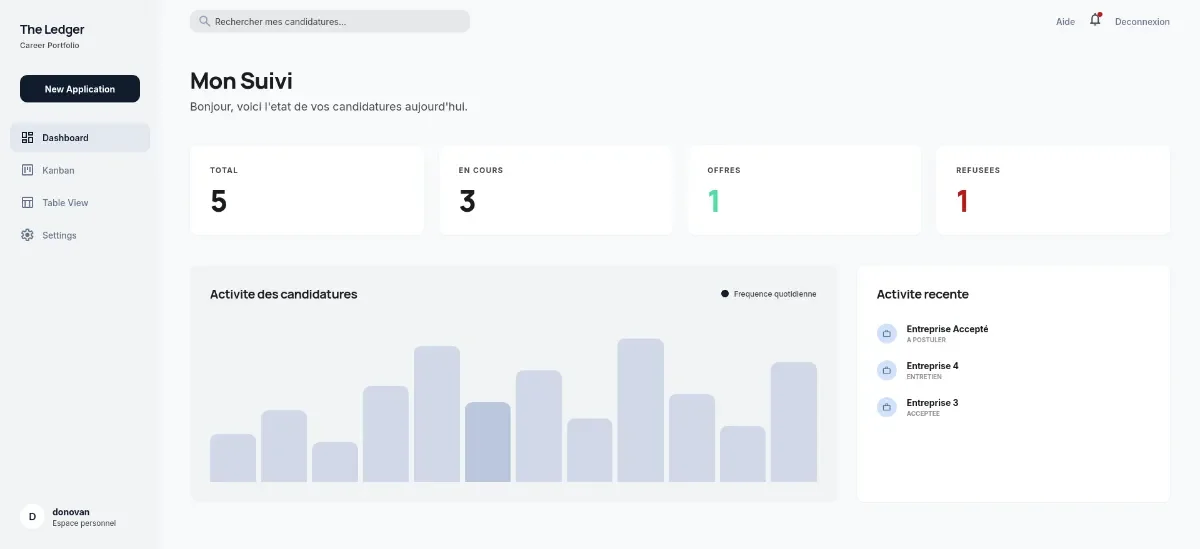The width and height of the screenshot is (1200, 549).
Task: Open notifications via the bell icon
Action: click(x=1095, y=20)
